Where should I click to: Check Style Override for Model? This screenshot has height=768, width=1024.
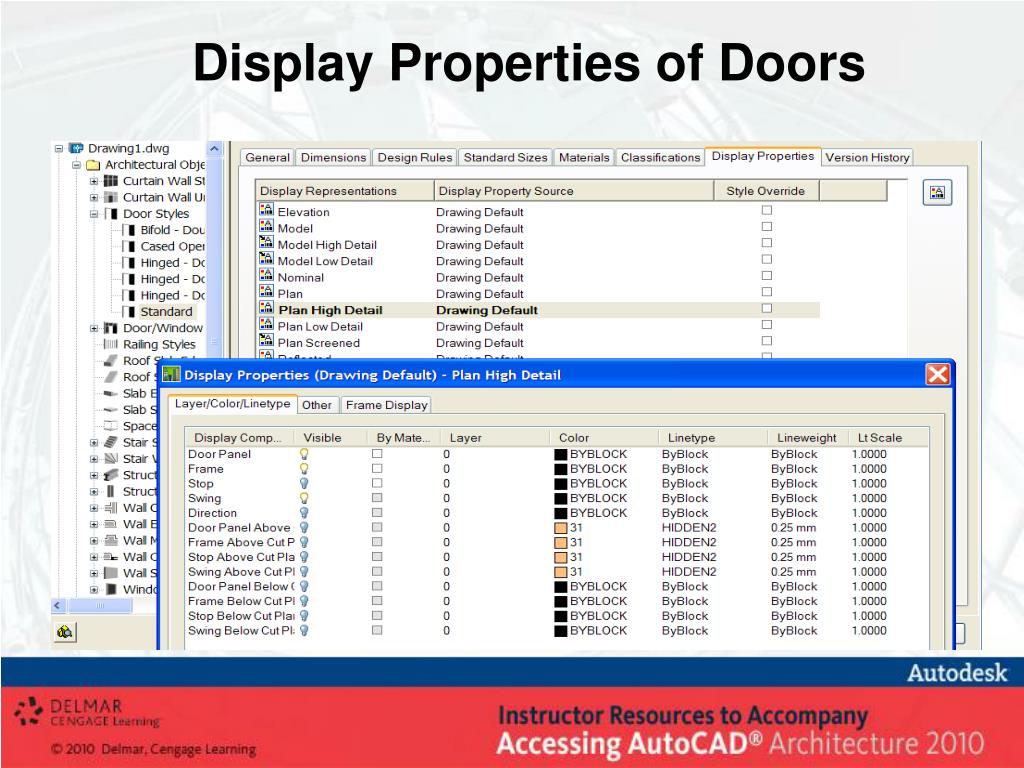767,227
